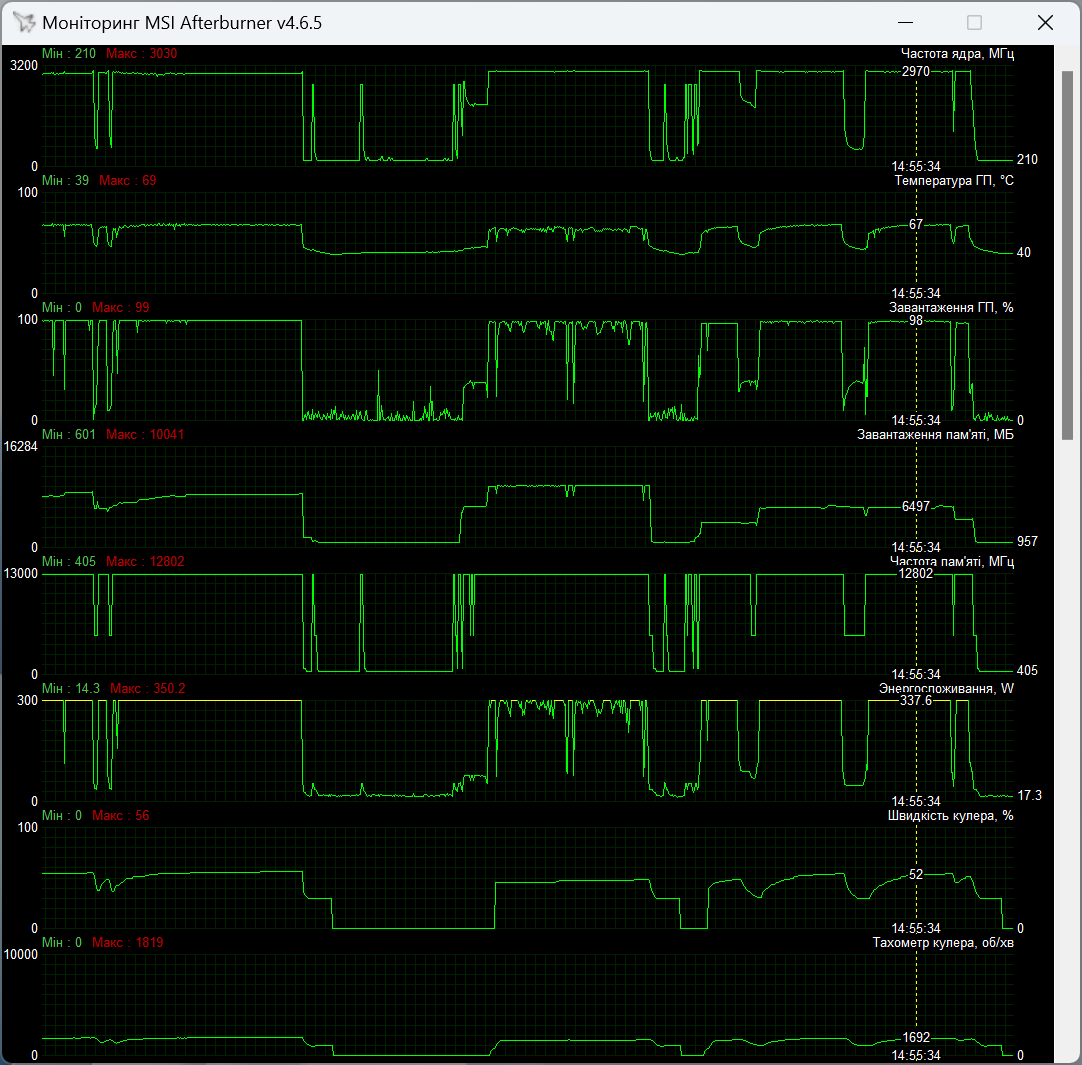This screenshot has height=1065, width=1082.
Task: Minimize the monitoring window
Action: 905,23
